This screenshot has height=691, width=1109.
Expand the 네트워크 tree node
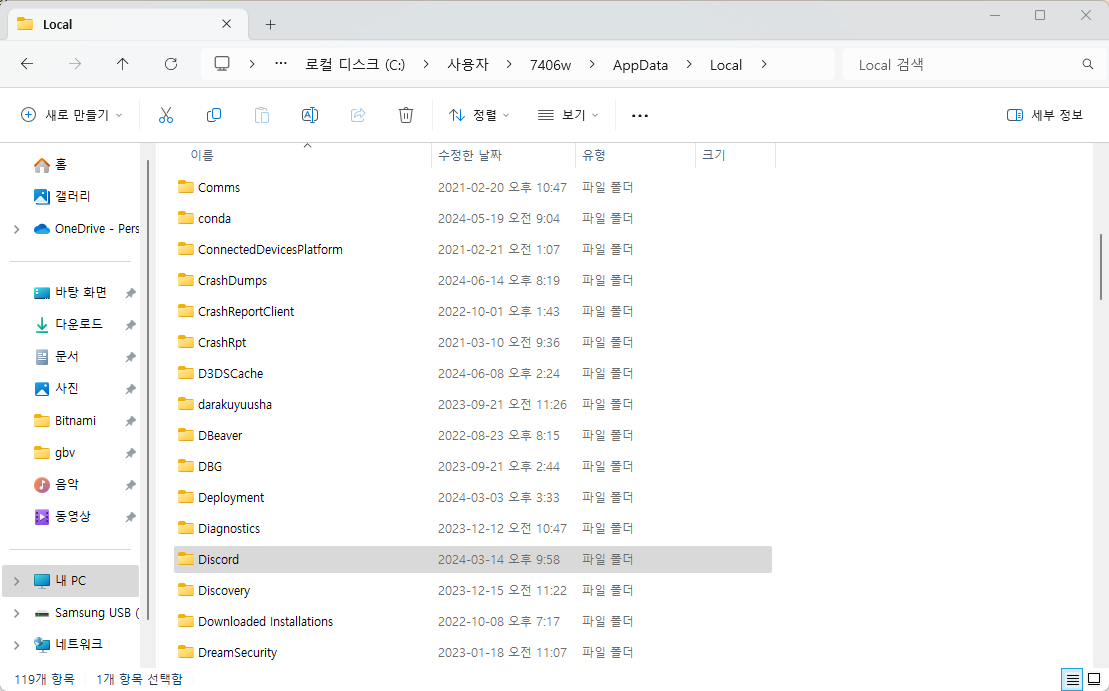click(16, 644)
